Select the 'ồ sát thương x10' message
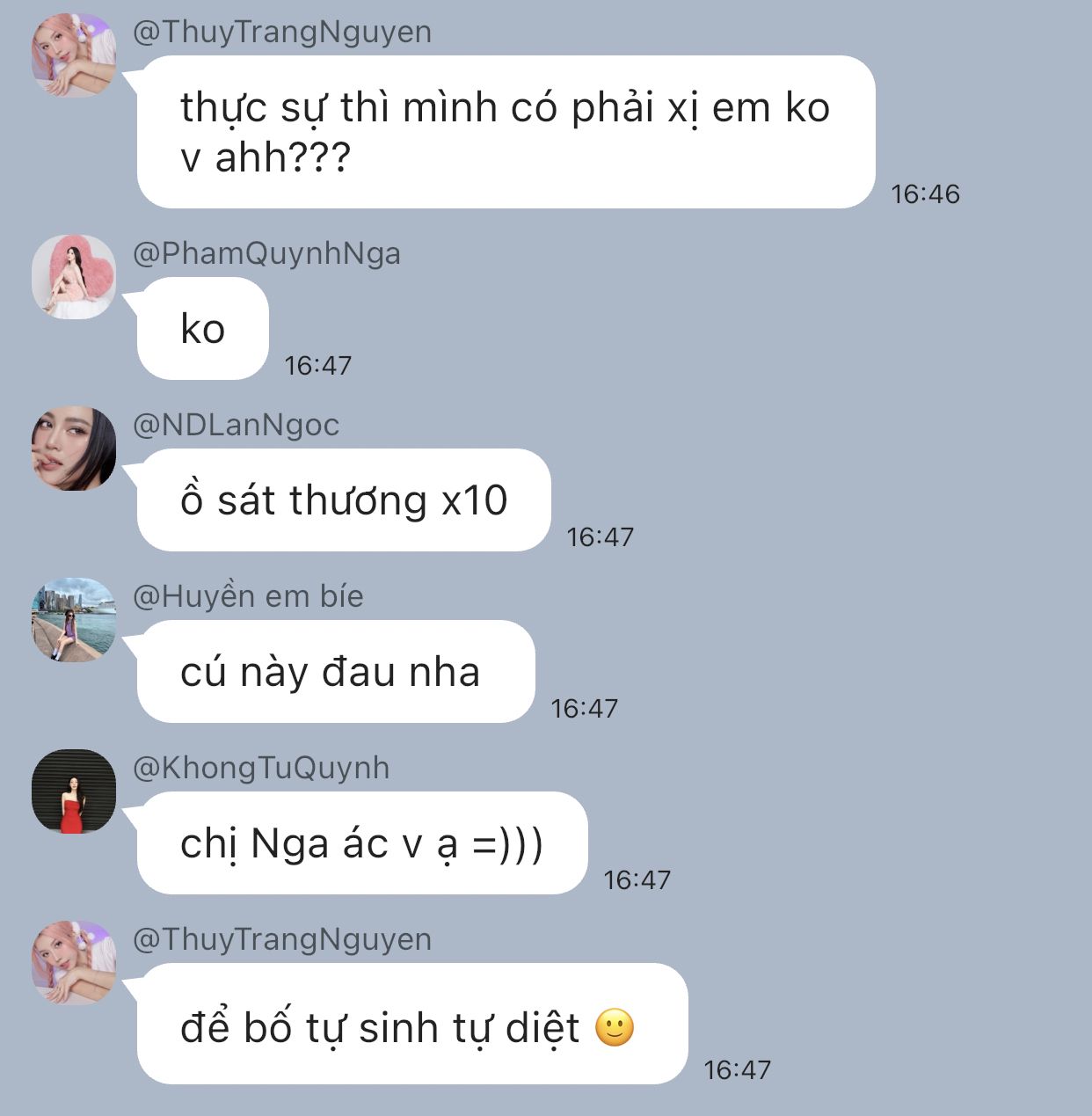The width and height of the screenshot is (1092, 1116). click(344, 500)
